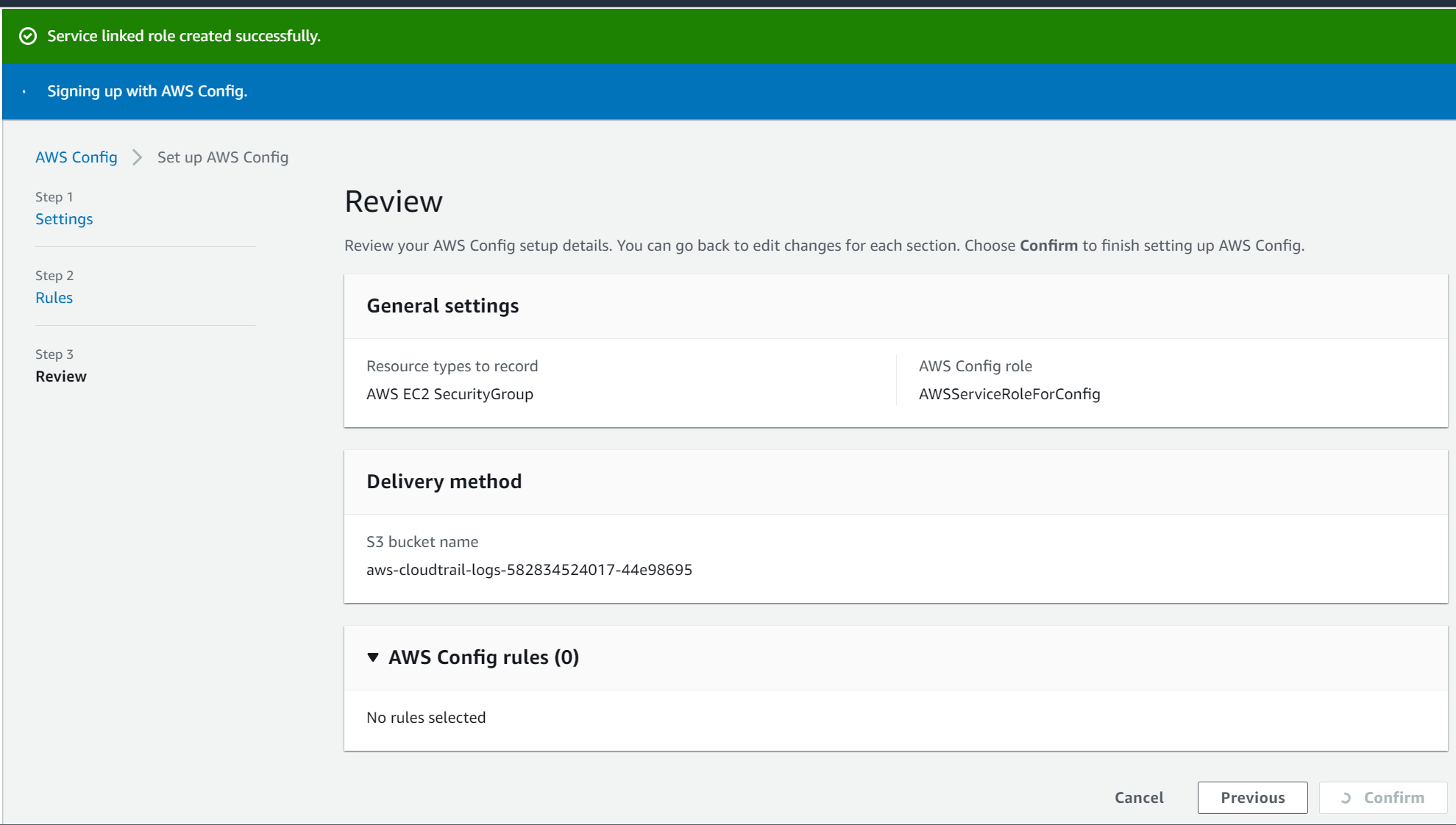
Task: Open the AWS Config breadcrumb link
Action: (x=77, y=157)
